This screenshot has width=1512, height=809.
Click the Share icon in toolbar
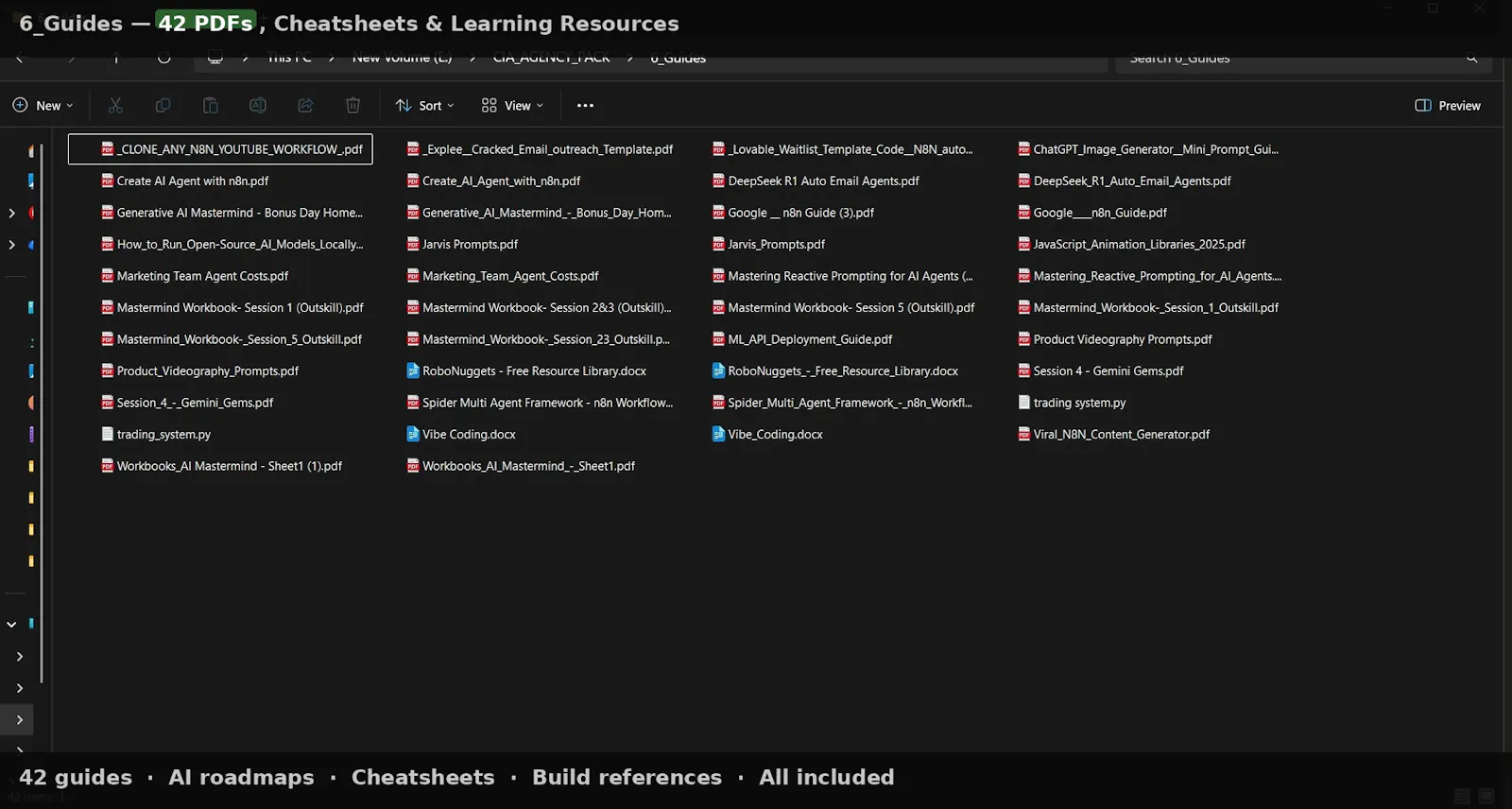pos(305,106)
